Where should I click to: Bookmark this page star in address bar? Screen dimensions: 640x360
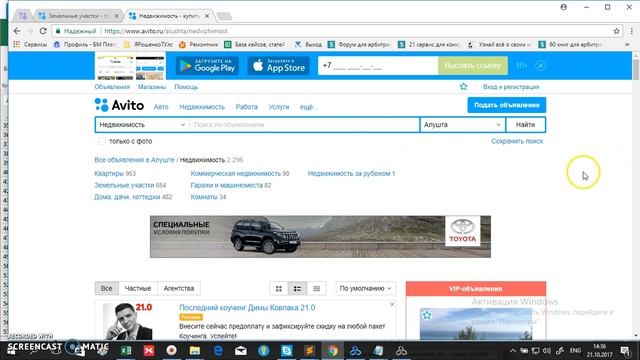[616, 31]
